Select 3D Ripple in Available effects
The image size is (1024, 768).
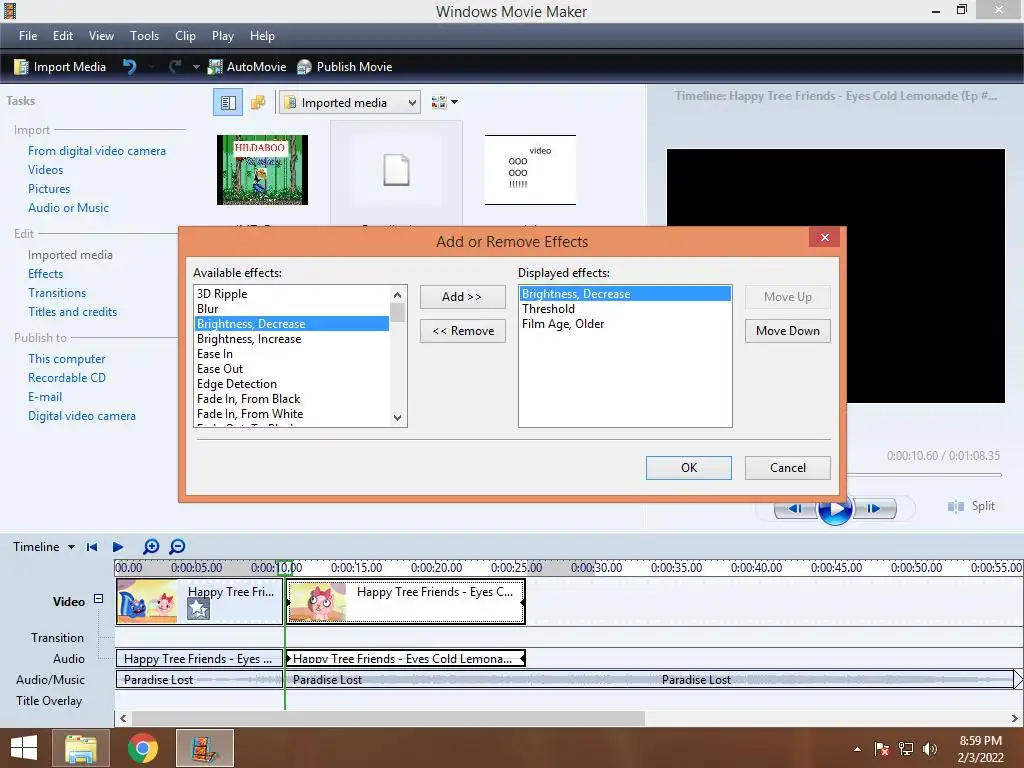coord(291,294)
